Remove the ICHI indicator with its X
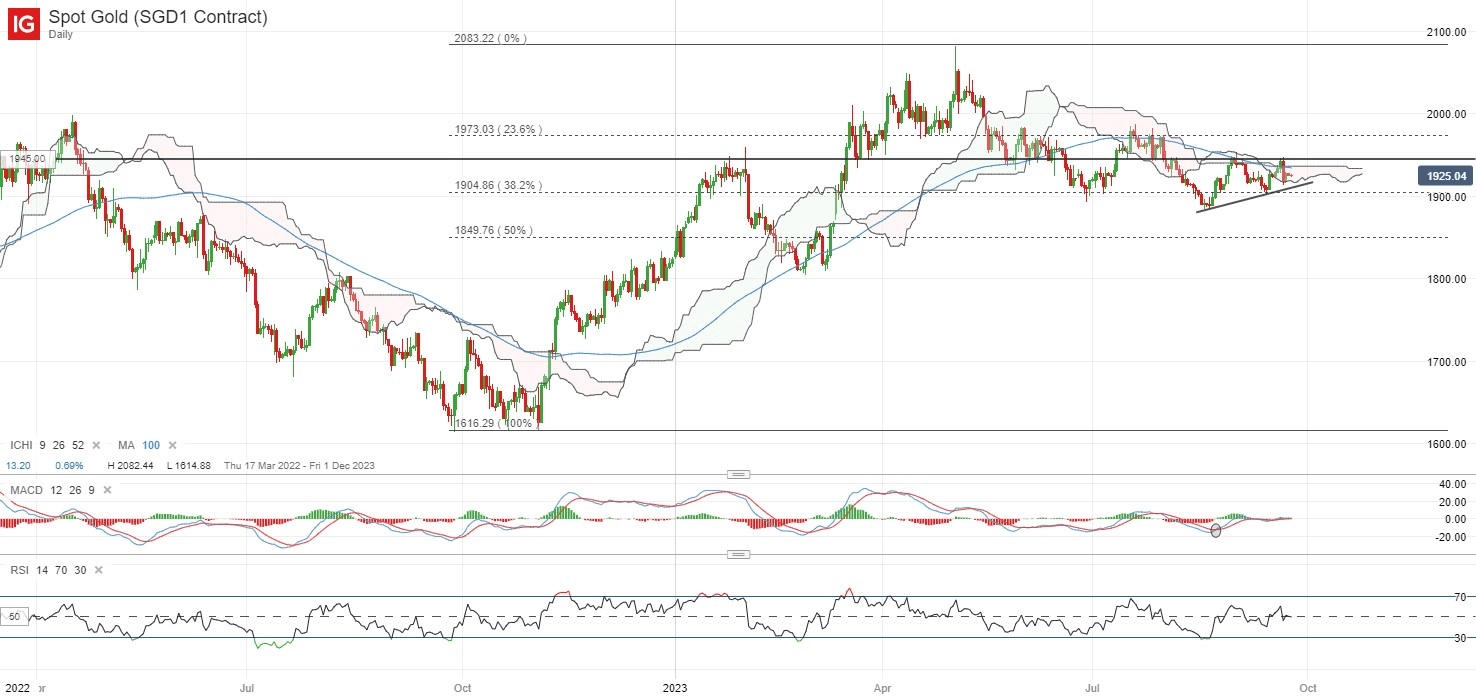Image resolution: width=1476 pixels, height=697 pixels. tap(96, 445)
